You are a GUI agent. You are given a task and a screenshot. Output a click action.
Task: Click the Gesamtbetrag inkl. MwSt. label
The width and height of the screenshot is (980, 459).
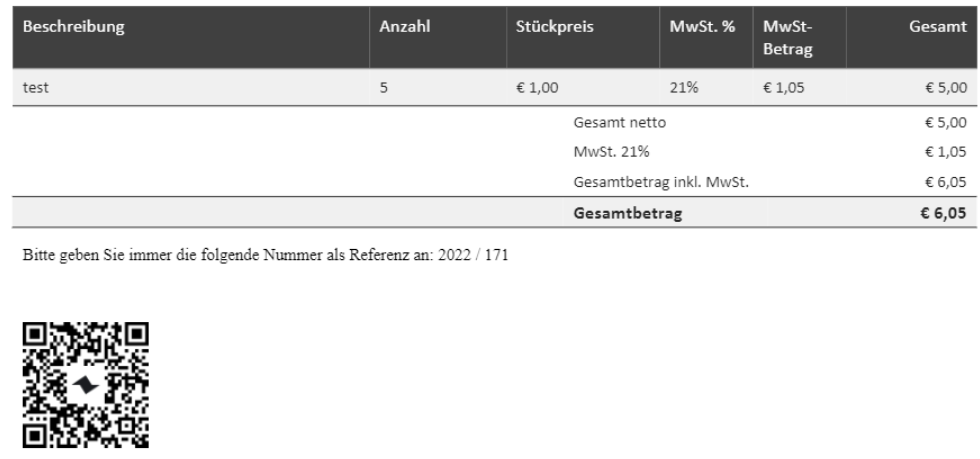pos(661,183)
